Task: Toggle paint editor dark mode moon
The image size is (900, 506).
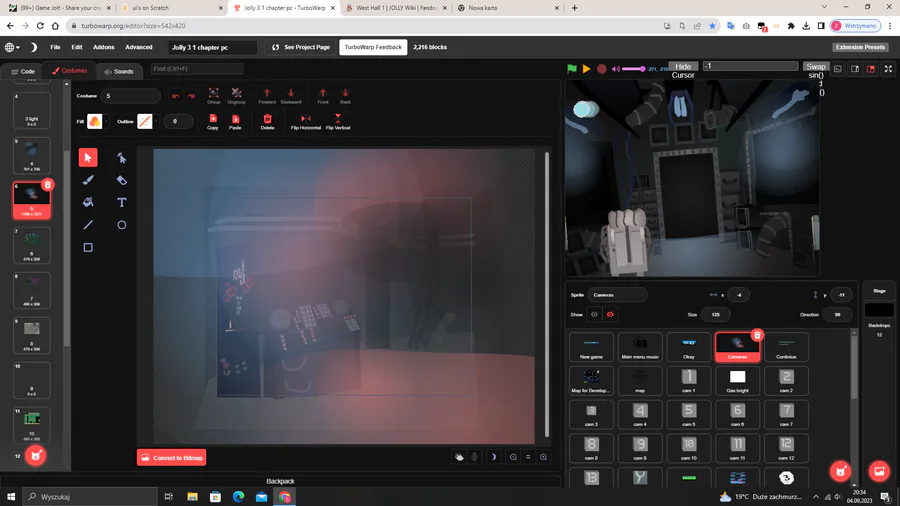Action: 494,457
